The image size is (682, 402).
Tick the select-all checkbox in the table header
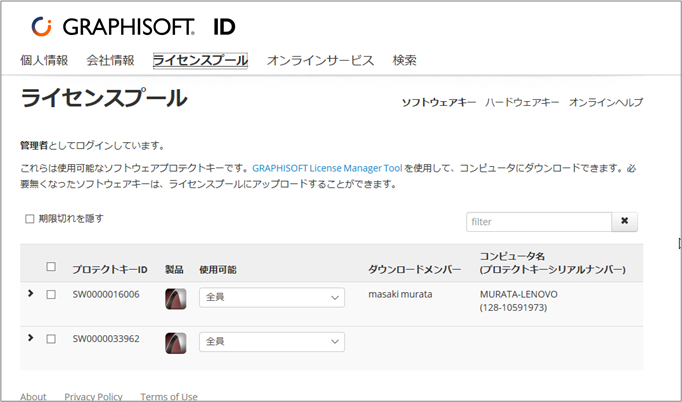tap(51, 267)
